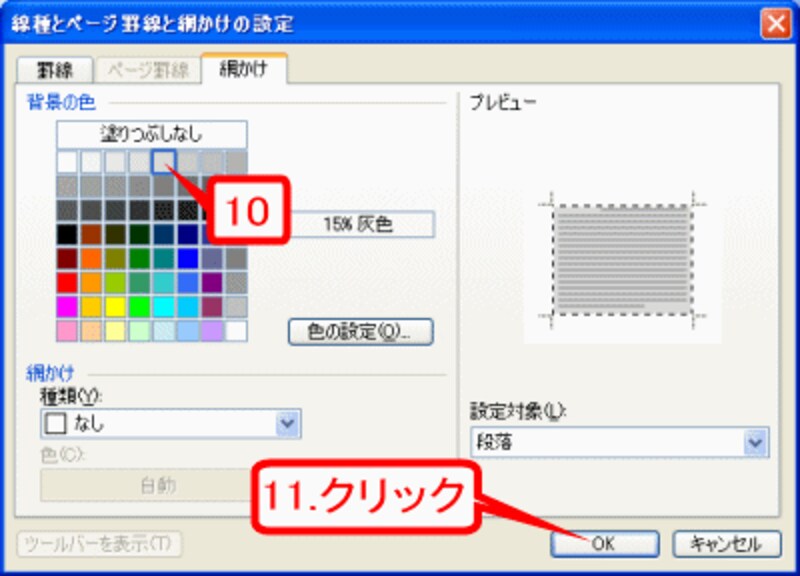Select the 網かけ (Shading) tab

point(244,69)
